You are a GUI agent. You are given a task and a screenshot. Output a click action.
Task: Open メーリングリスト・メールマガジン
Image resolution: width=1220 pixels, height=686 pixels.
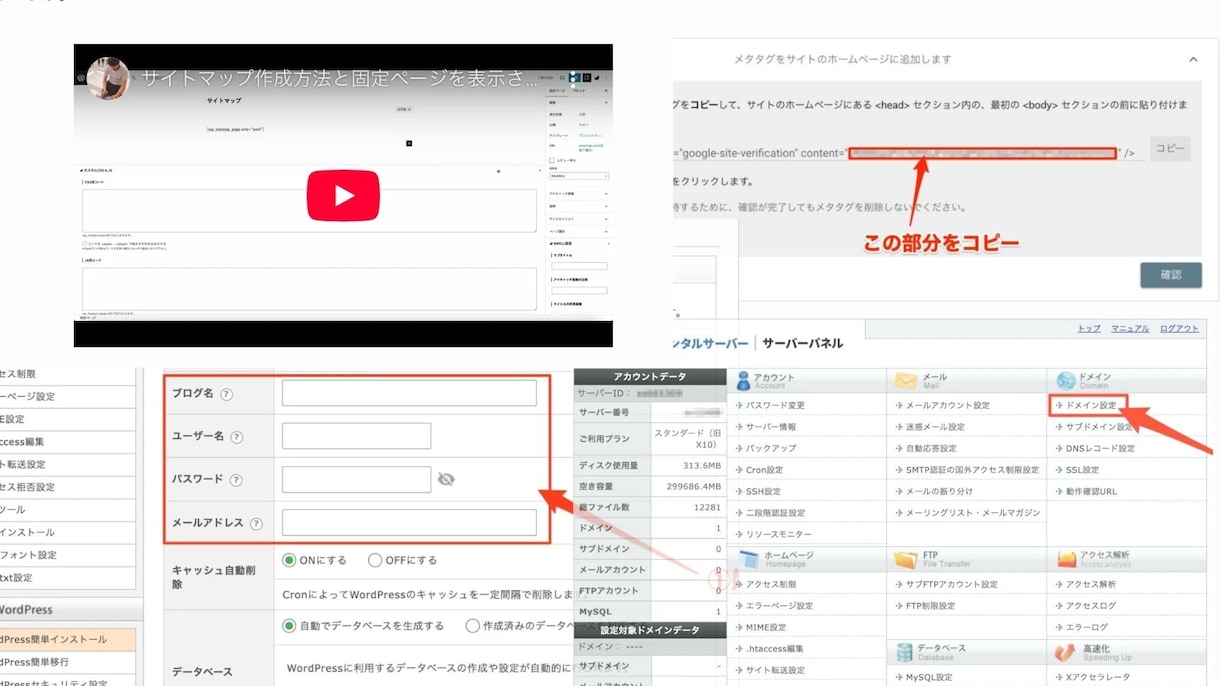click(x=973, y=513)
